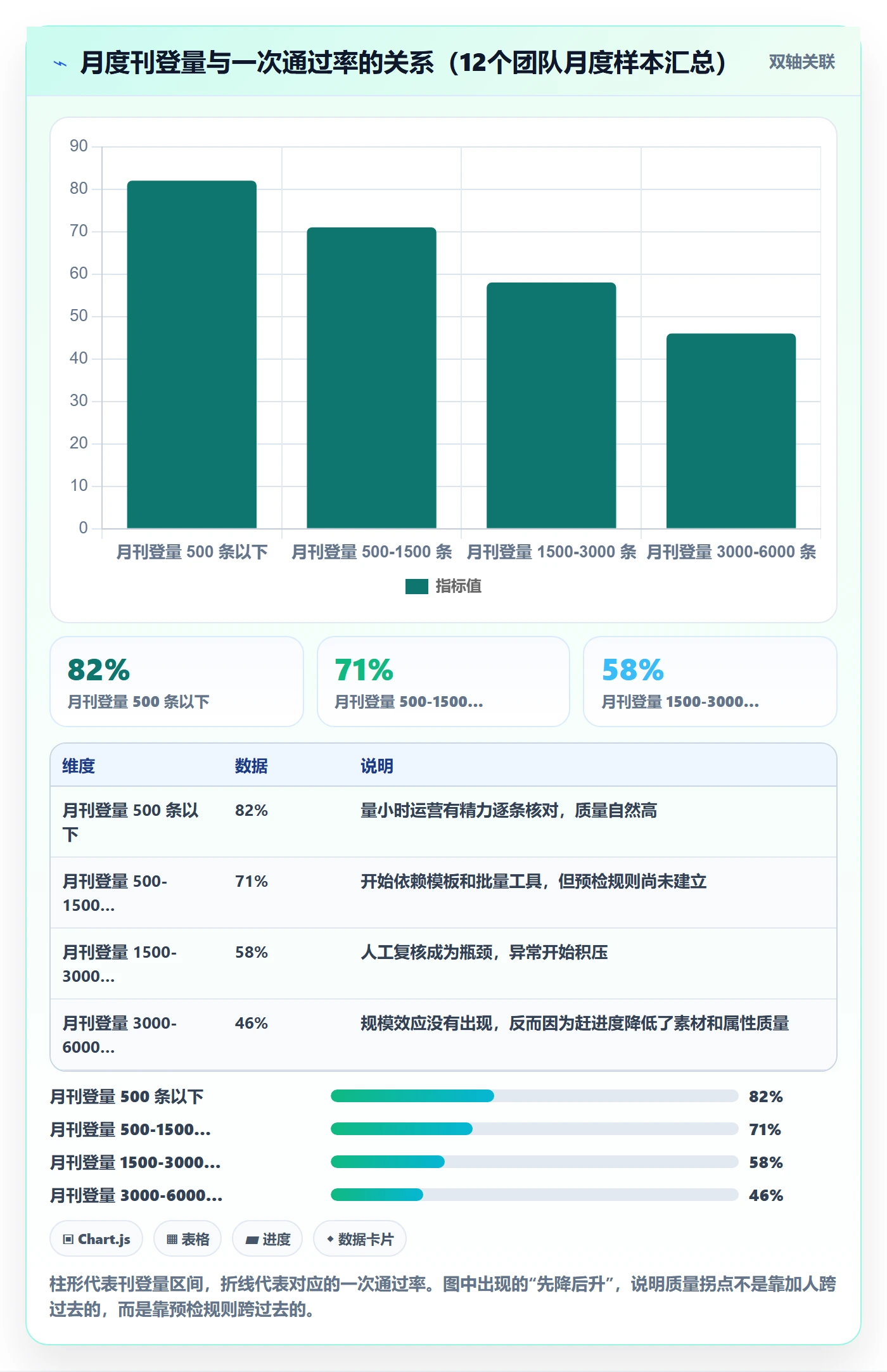Click table row label 月刊登量 3000-6000…
Viewport: 887px width, 1372px height.
coord(120,1035)
